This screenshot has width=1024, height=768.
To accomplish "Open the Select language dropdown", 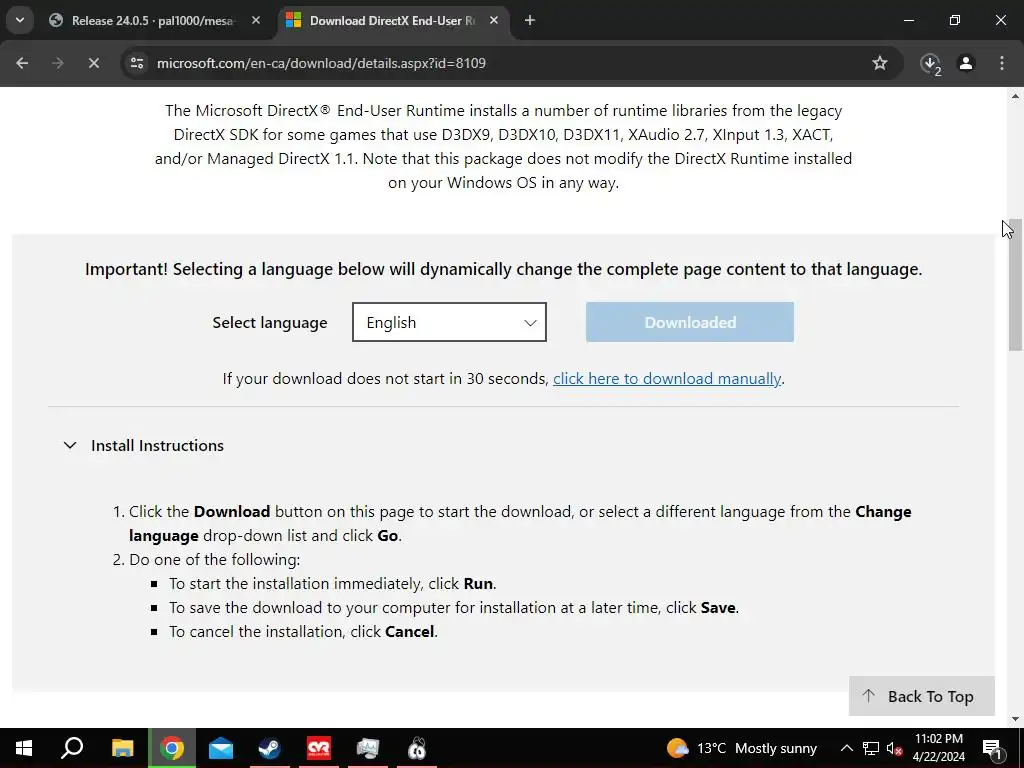I will (449, 322).
